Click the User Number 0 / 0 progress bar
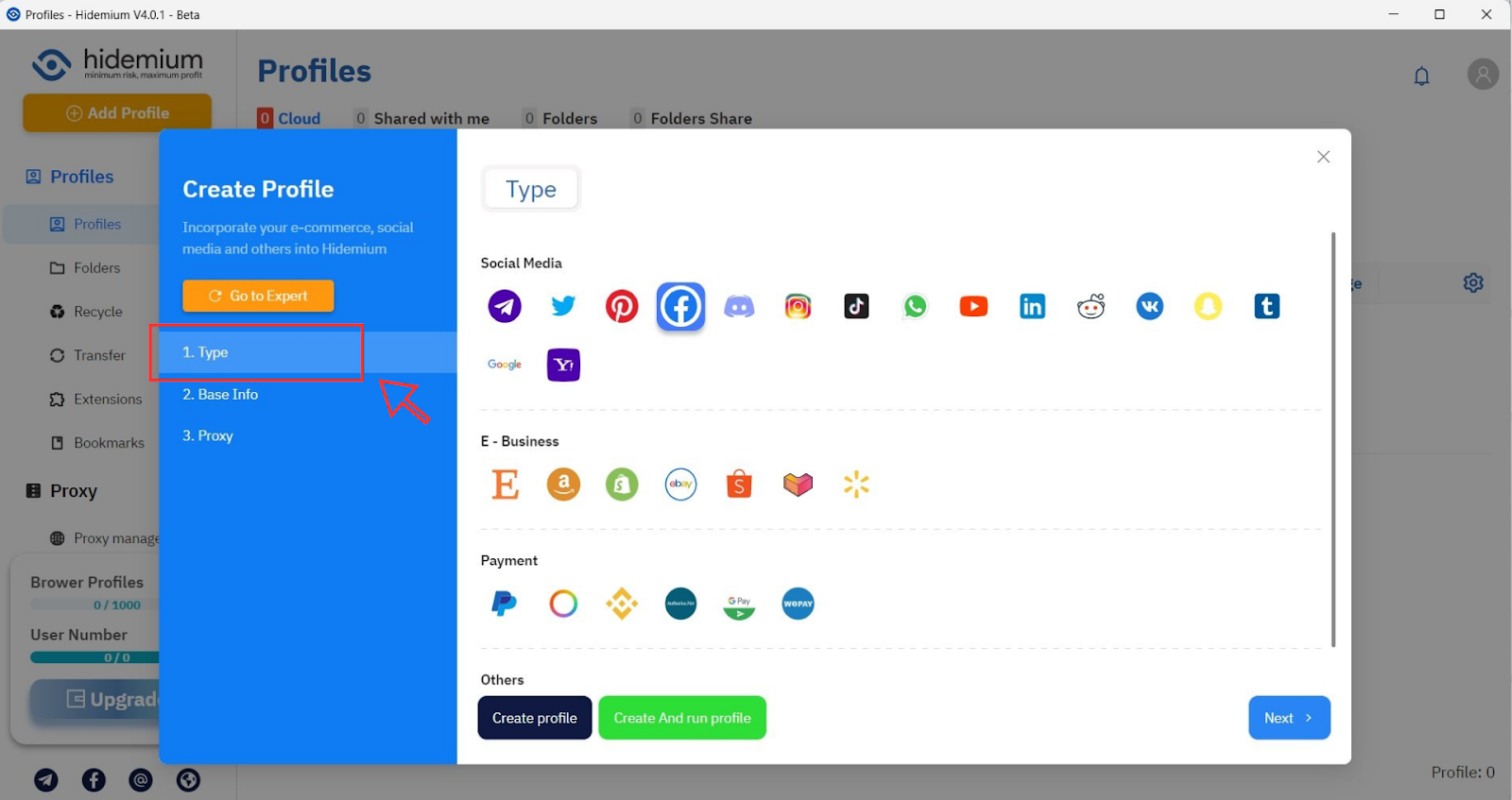 coord(94,657)
